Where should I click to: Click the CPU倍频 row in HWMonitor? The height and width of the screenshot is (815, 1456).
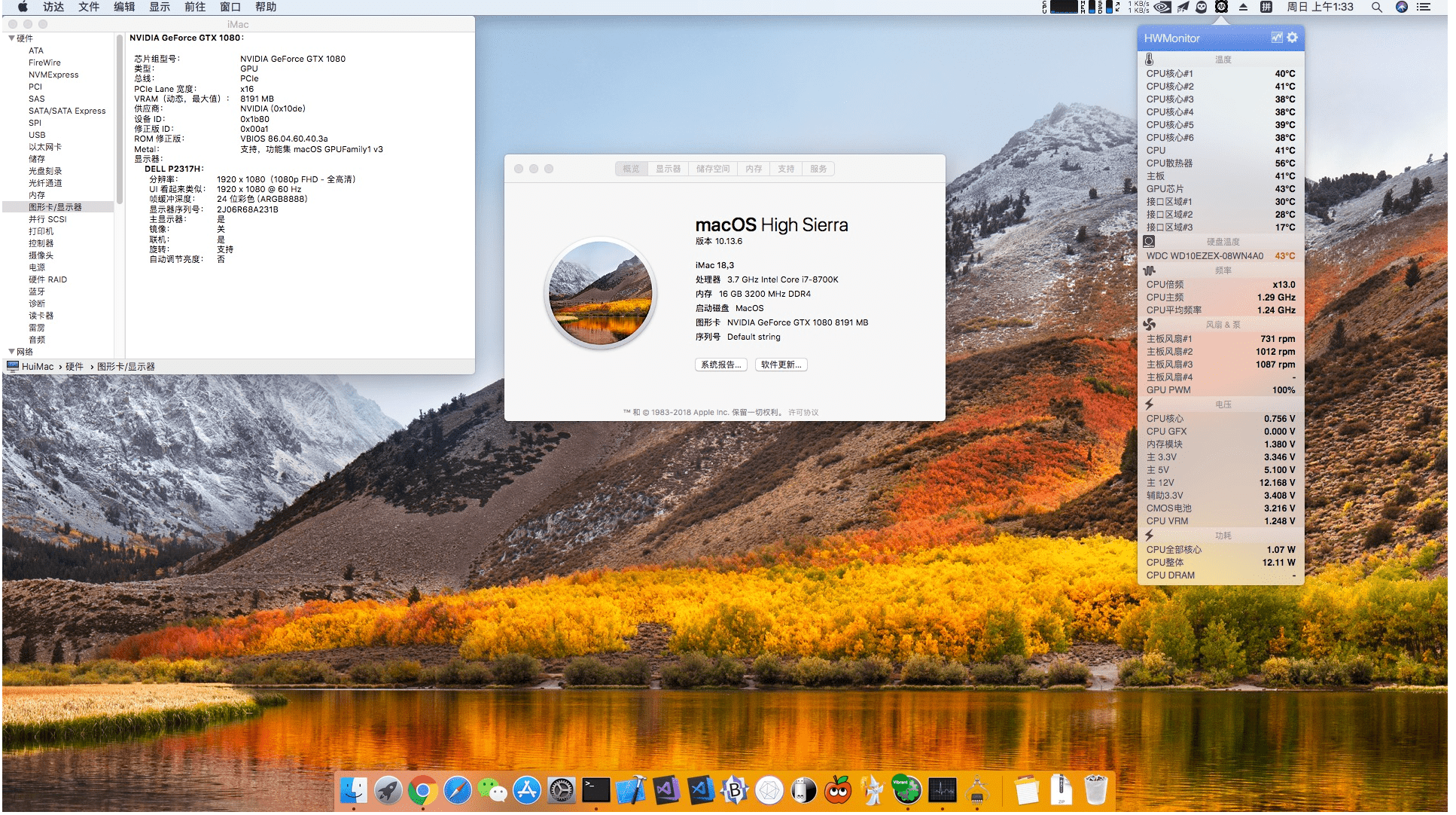click(1220, 285)
